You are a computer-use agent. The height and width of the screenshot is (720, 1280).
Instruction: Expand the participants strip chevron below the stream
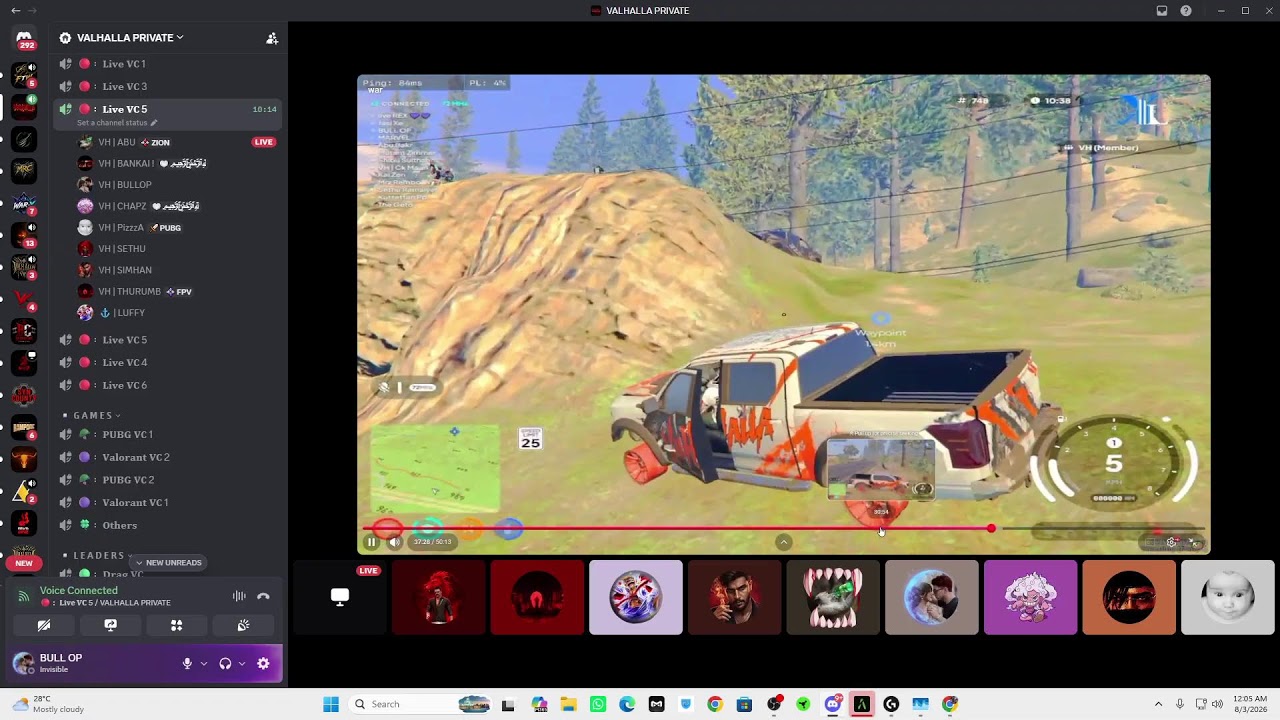(784, 542)
